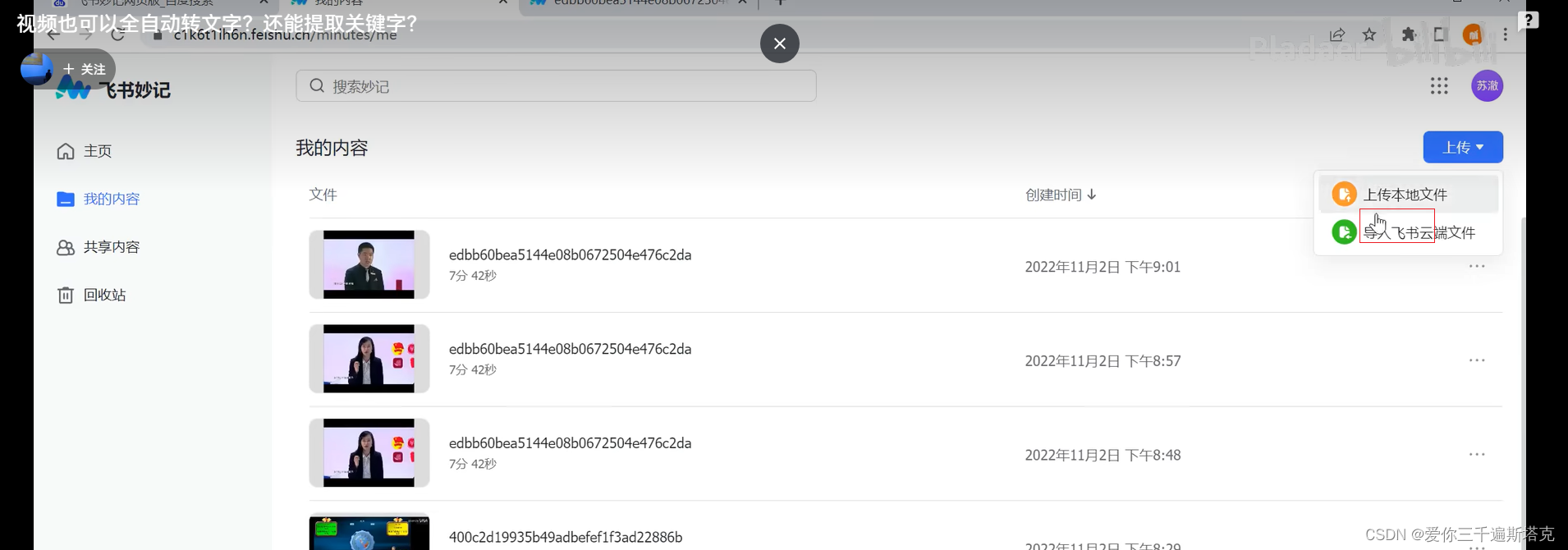Click the home icon beside 主页
Screen dimensions: 1568x550
pyautogui.click(x=66, y=151)
